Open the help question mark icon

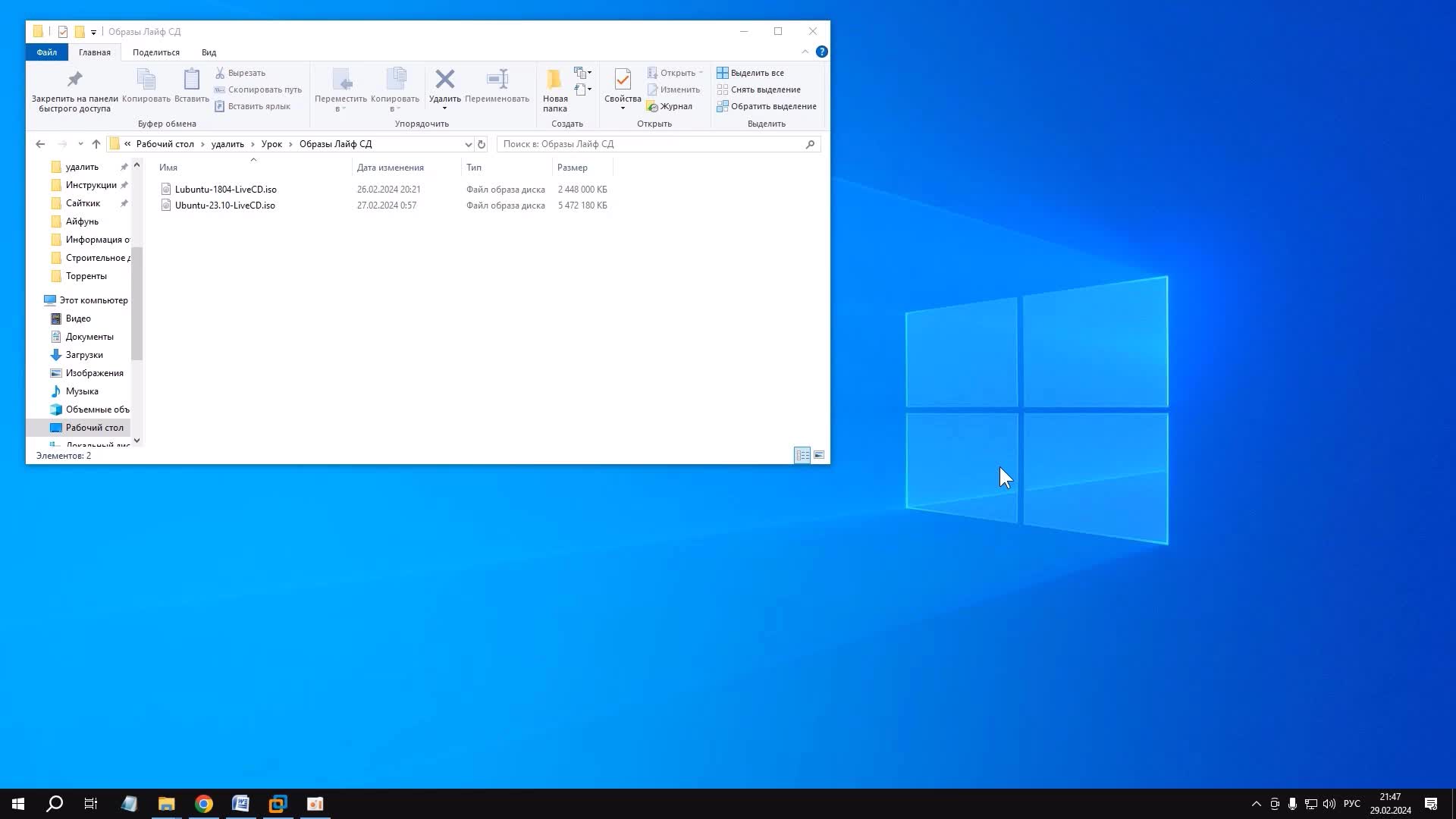[821, 52]
